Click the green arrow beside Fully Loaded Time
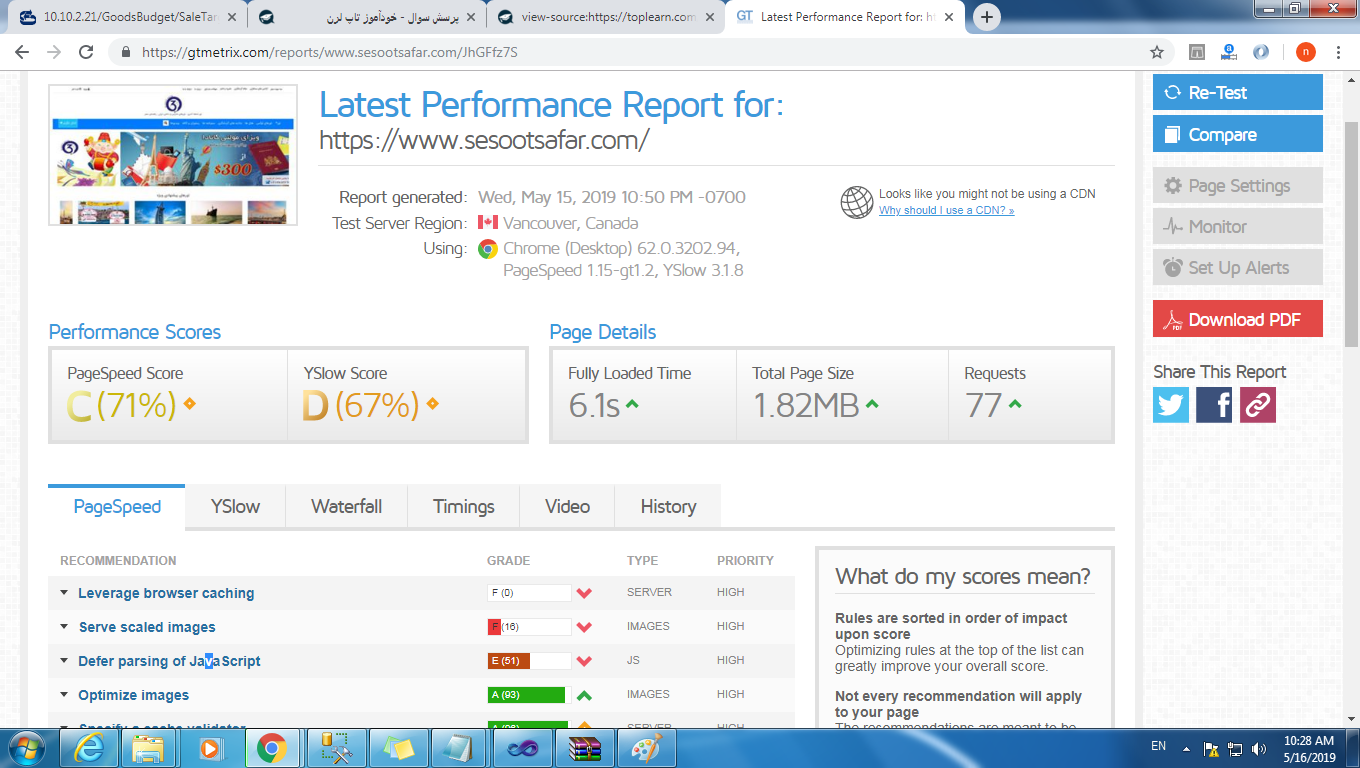This screenshot has height=768, width=1360. 633,404
